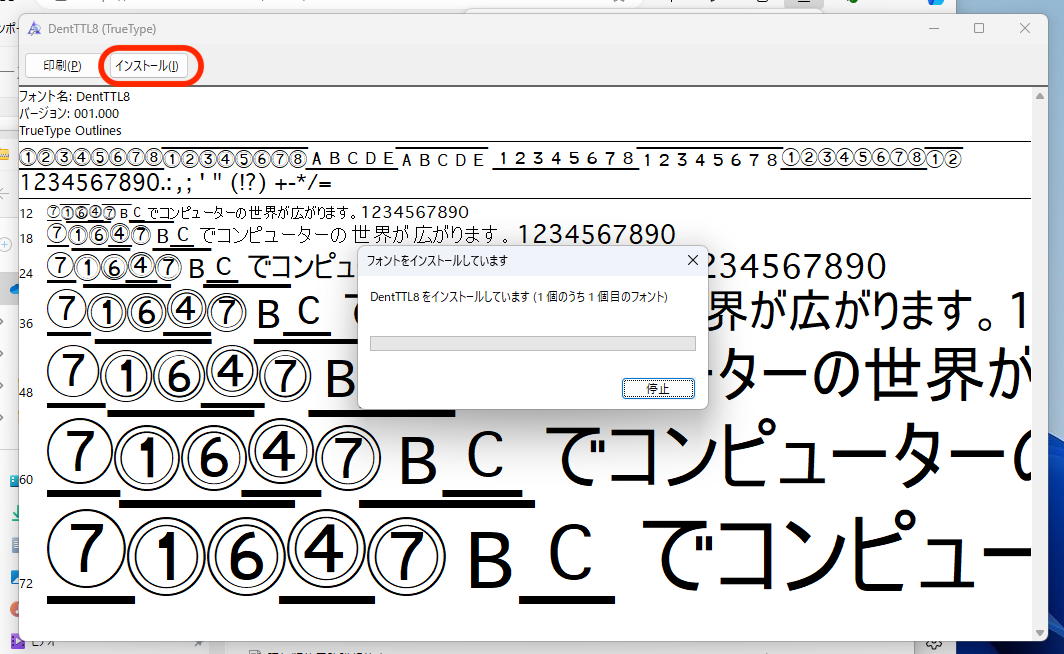Stop the installation with the 停止 button
Image resolution: width=1064 pixels, height=654 pixels.
(657, 388)
